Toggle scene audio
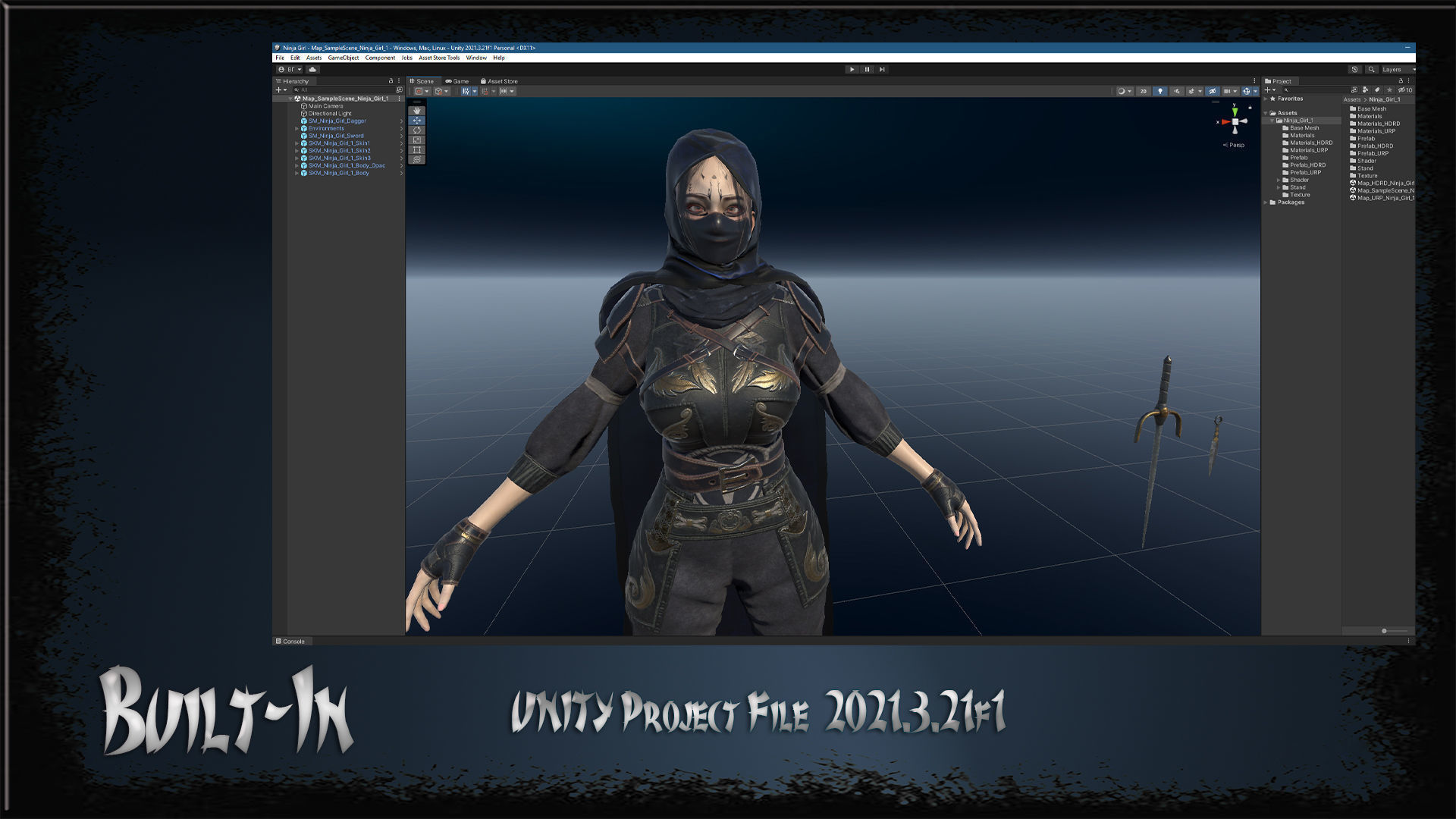Screen dimensions: 1456x819 tap(1177, 91)
